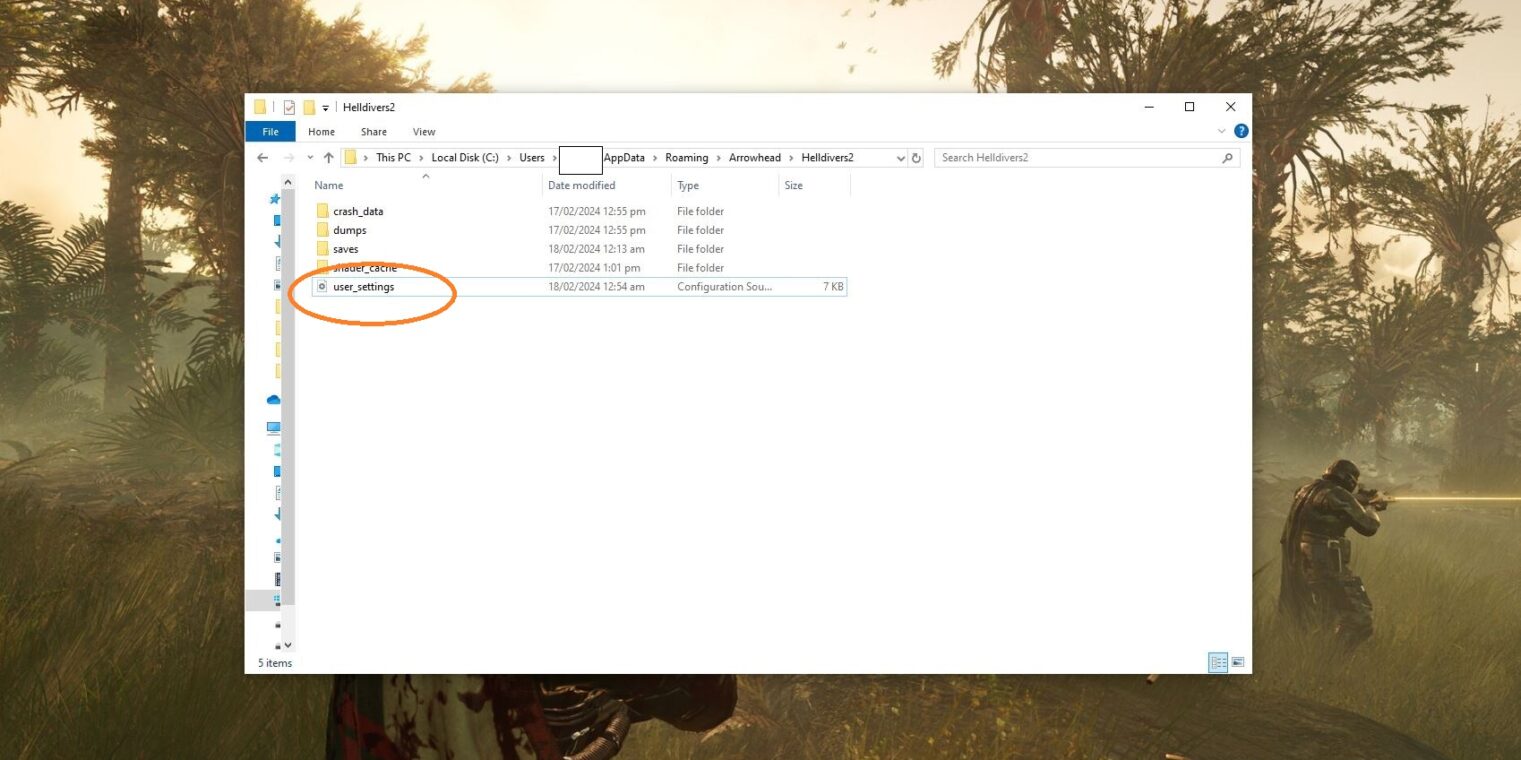The image size is (1521, 760).
Task: Select the saves folder
Action: (x=346, y=249)
